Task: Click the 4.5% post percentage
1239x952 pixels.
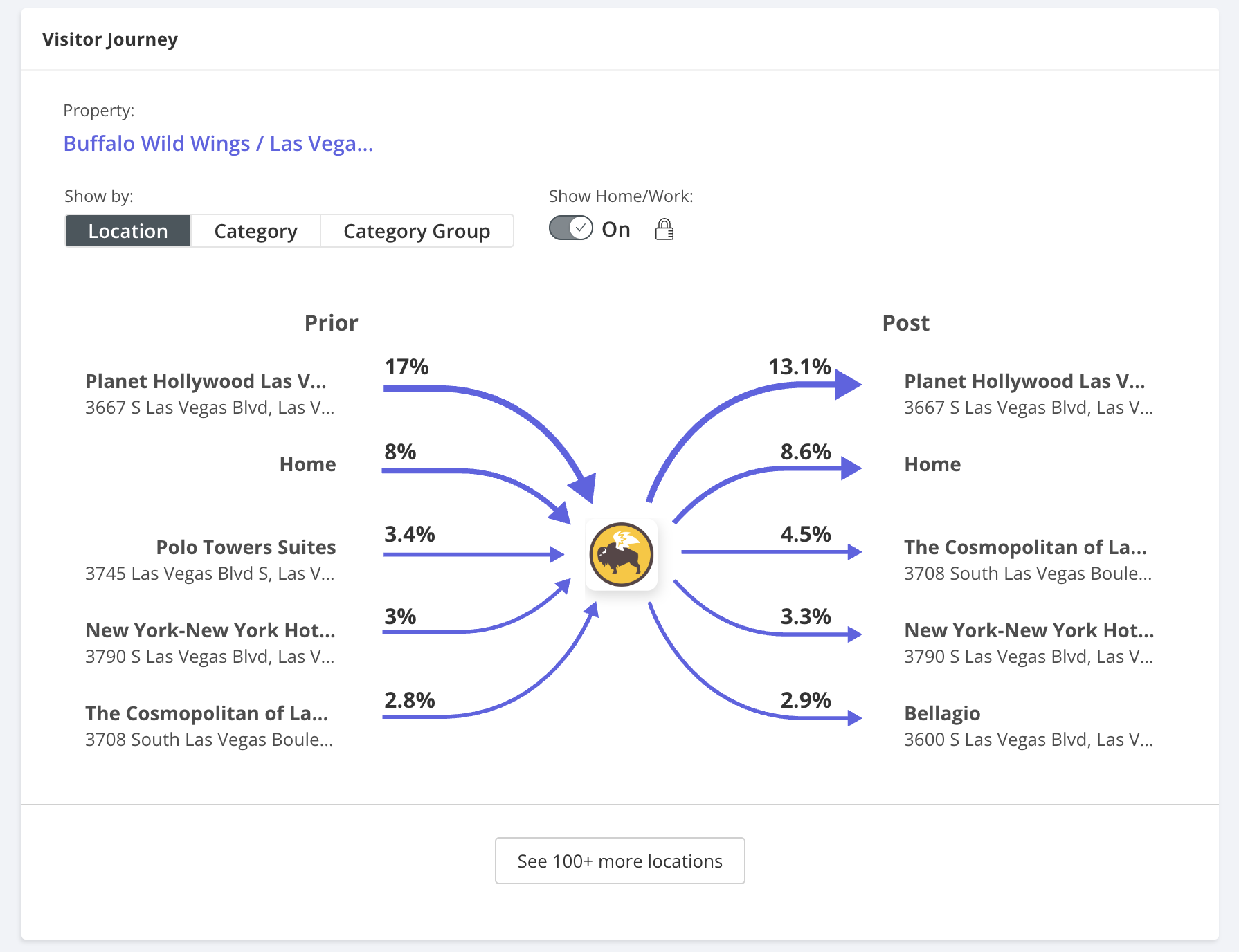Action: [806, 534]
